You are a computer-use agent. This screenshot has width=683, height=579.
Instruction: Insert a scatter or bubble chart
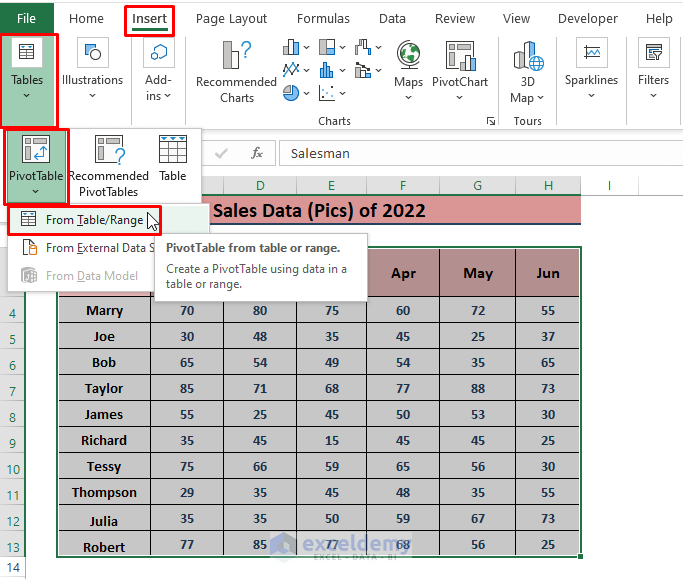[x=327, y=93]
